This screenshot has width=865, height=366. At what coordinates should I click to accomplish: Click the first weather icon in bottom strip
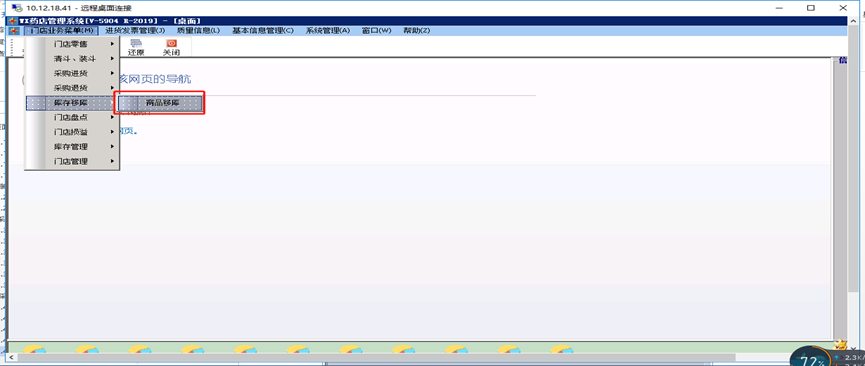coord(36,349)
